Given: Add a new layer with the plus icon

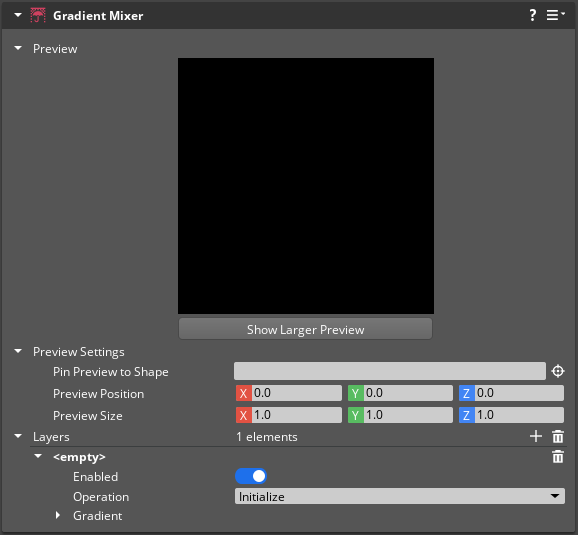Looking at the screenshot, I should [x=536, y=437].
